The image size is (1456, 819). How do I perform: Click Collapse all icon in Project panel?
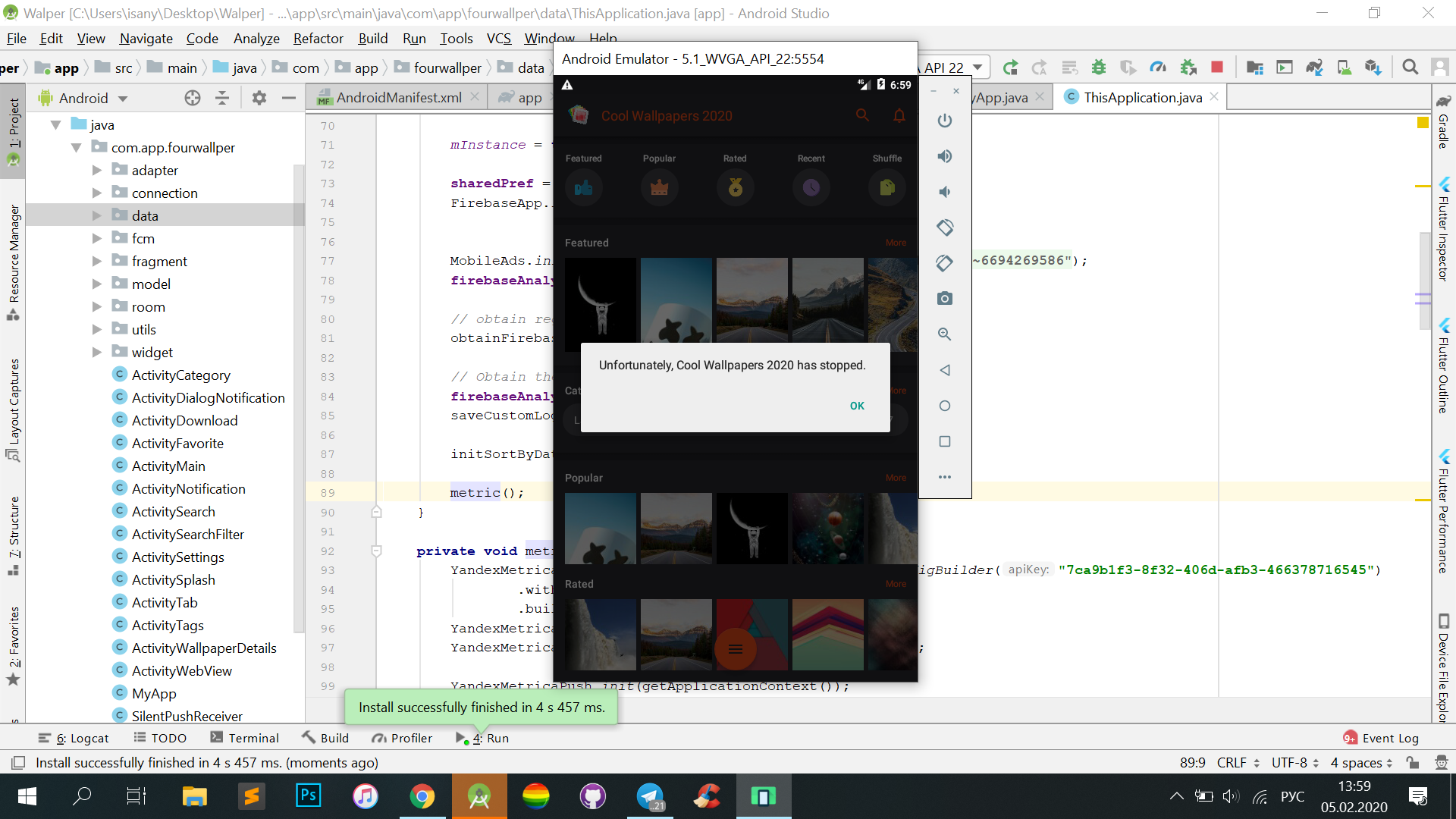pos(222,98)
